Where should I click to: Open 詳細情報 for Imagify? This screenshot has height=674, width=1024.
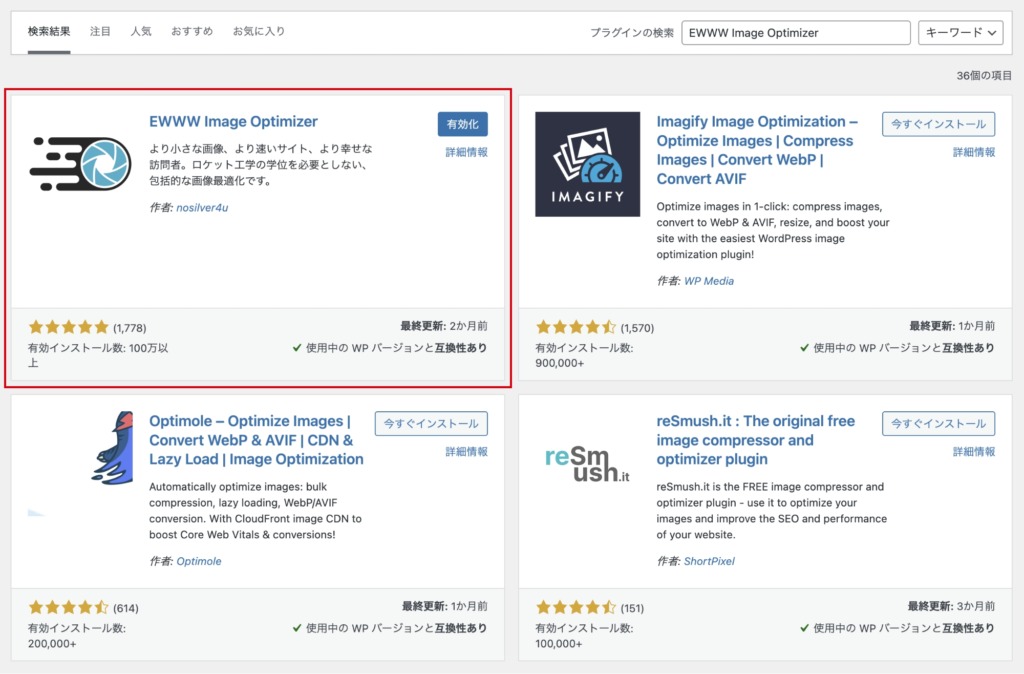pos(974,152)
